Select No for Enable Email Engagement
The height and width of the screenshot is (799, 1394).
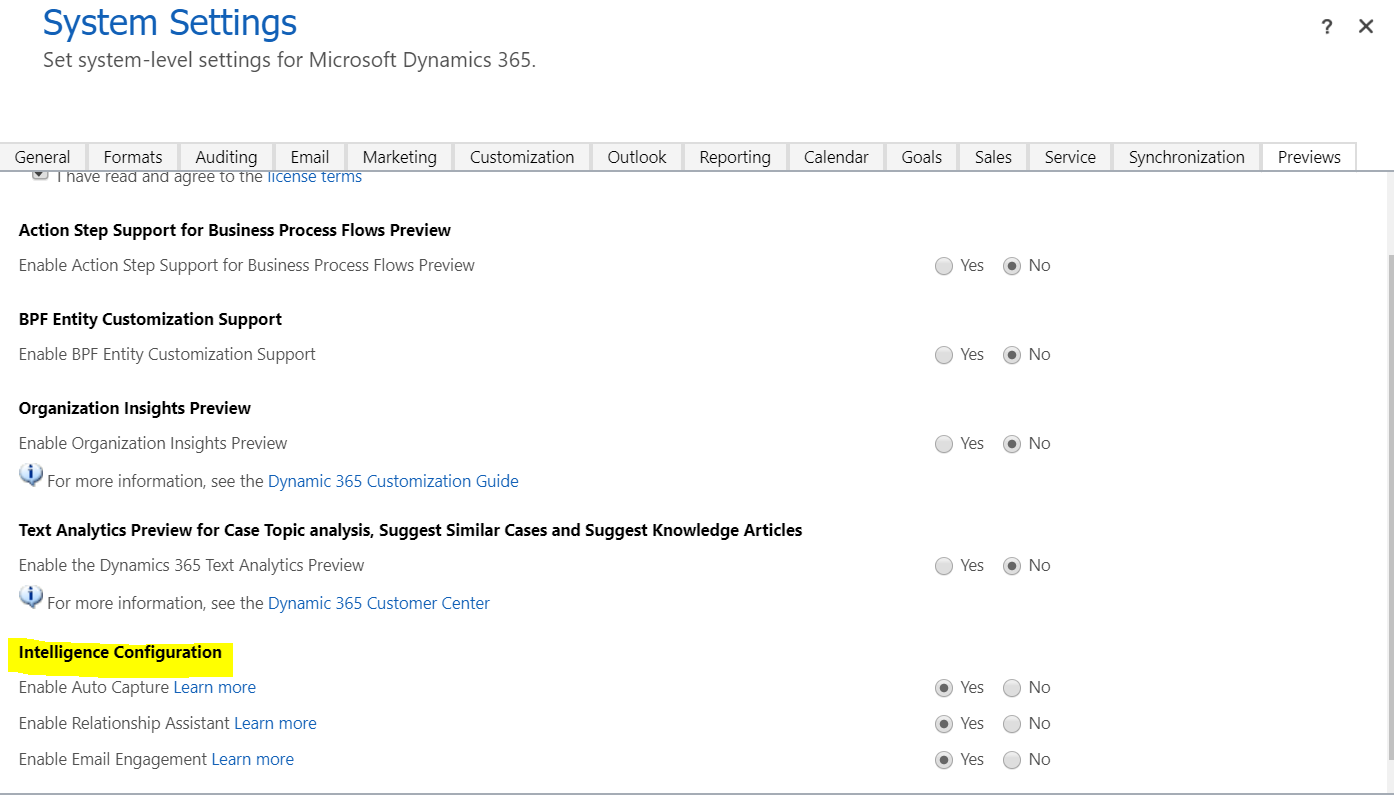(x=1012, y=760)
